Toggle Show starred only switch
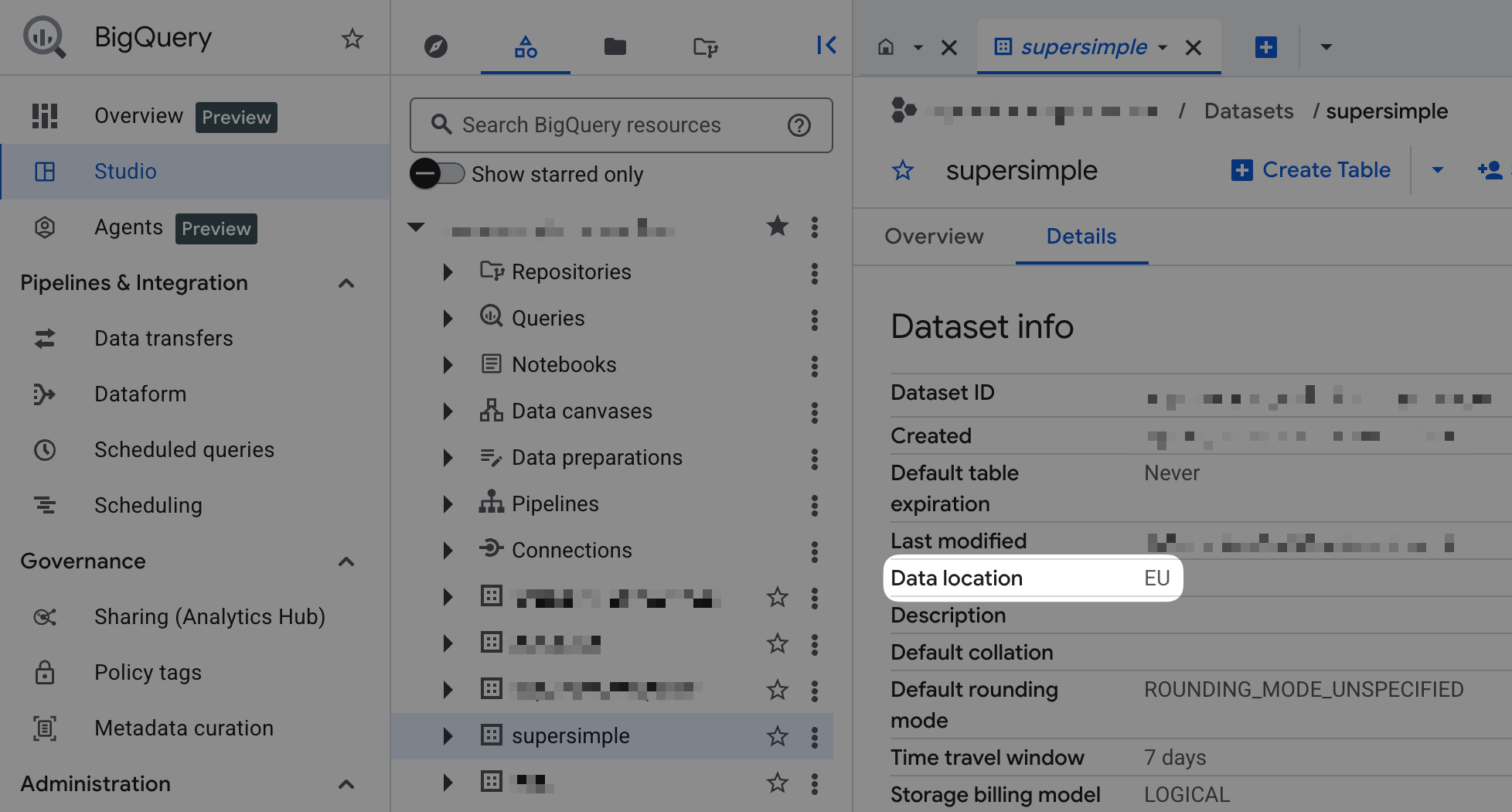 coord(437,174)
